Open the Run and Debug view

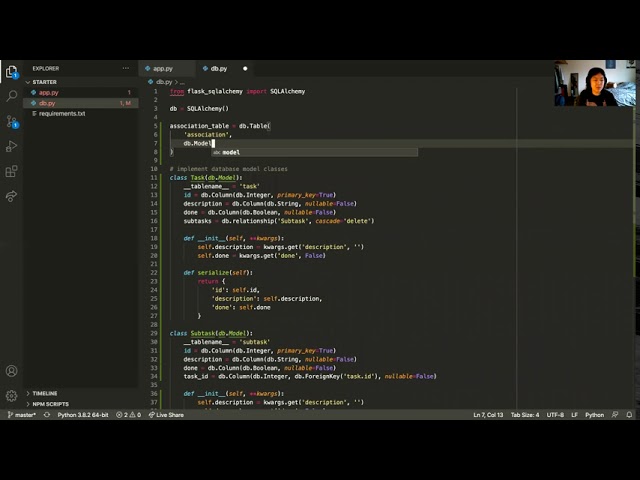(11, 146)
